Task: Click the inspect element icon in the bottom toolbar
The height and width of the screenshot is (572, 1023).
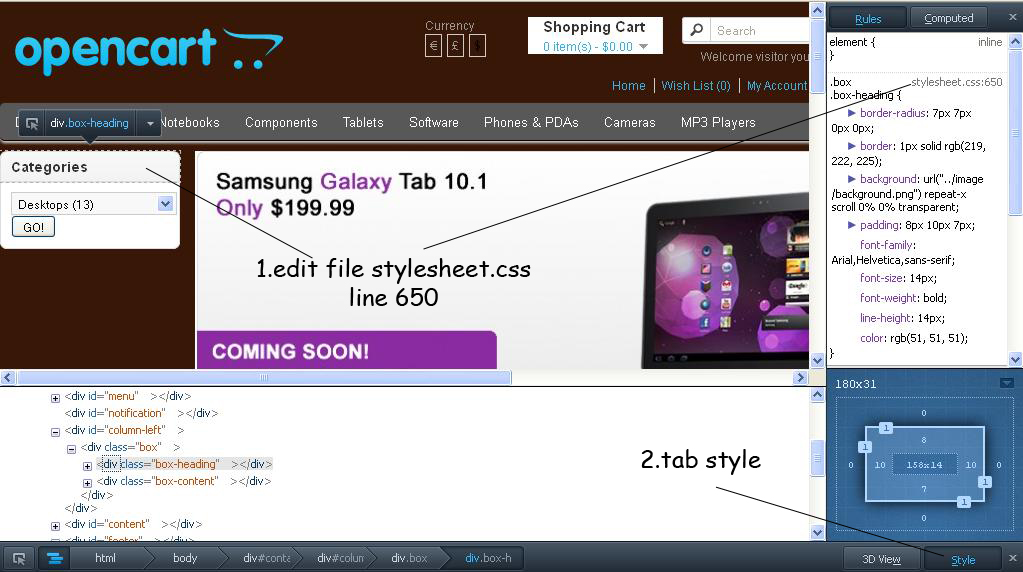Action: pyautogui.click(x=19, y=558)
